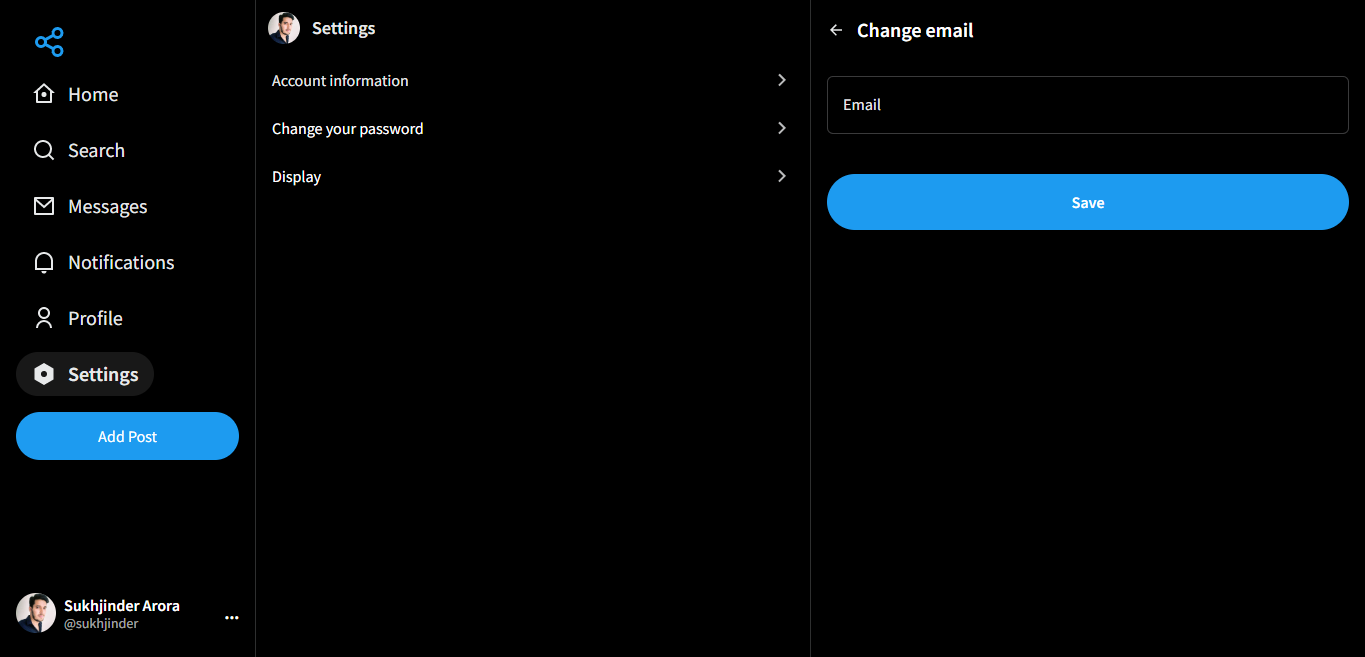
Task: Expand Change your password chevron
Action: coord(782,128)
